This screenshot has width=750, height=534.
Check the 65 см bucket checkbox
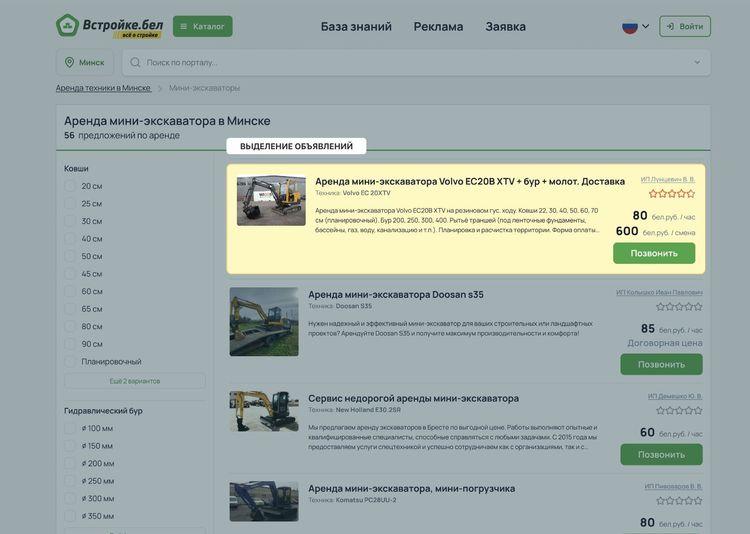point(70,309)
